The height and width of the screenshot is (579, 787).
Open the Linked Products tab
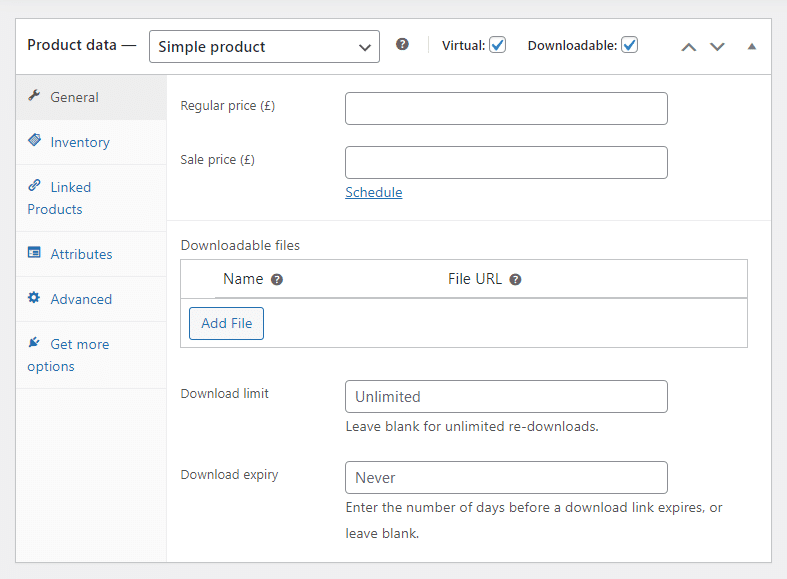click(x=91, y=198)
